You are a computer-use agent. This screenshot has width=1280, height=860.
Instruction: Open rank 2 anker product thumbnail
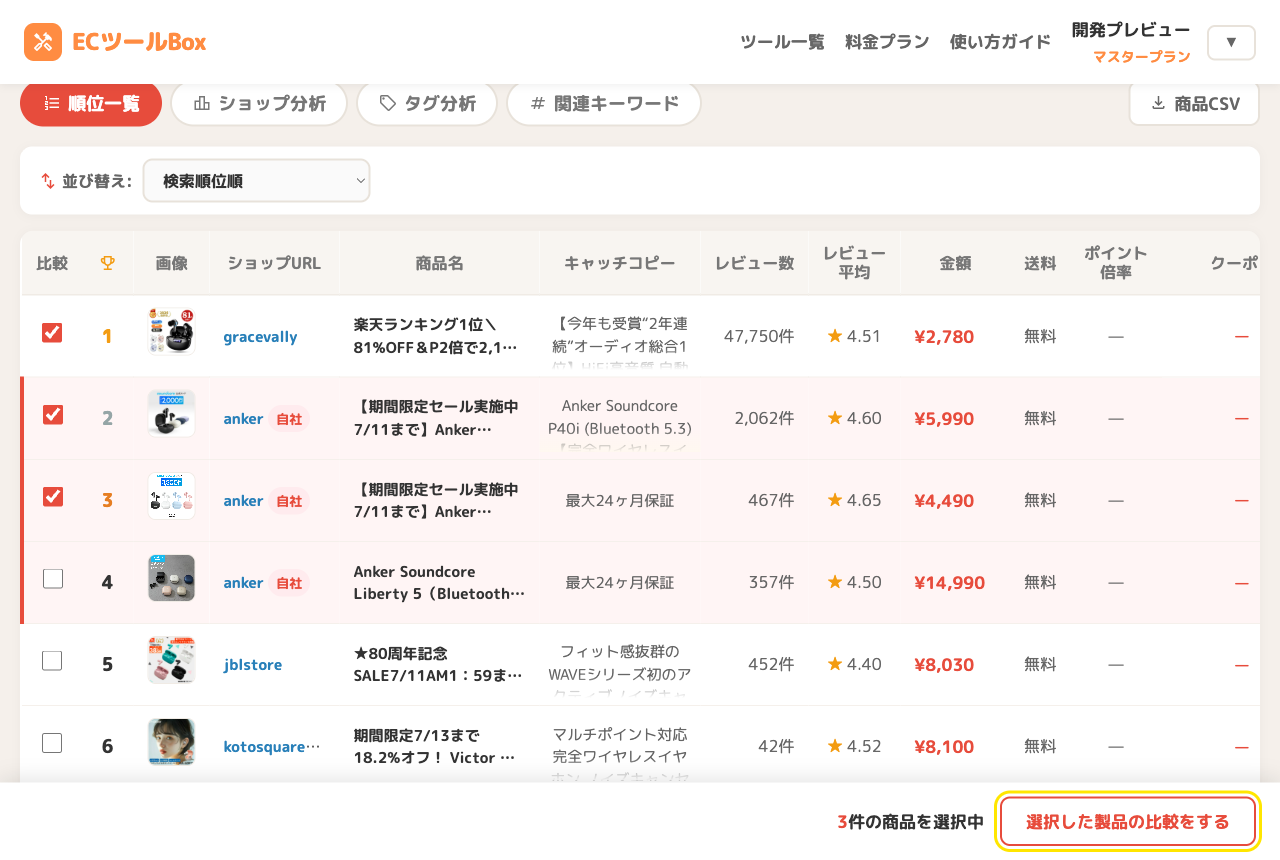171,414
